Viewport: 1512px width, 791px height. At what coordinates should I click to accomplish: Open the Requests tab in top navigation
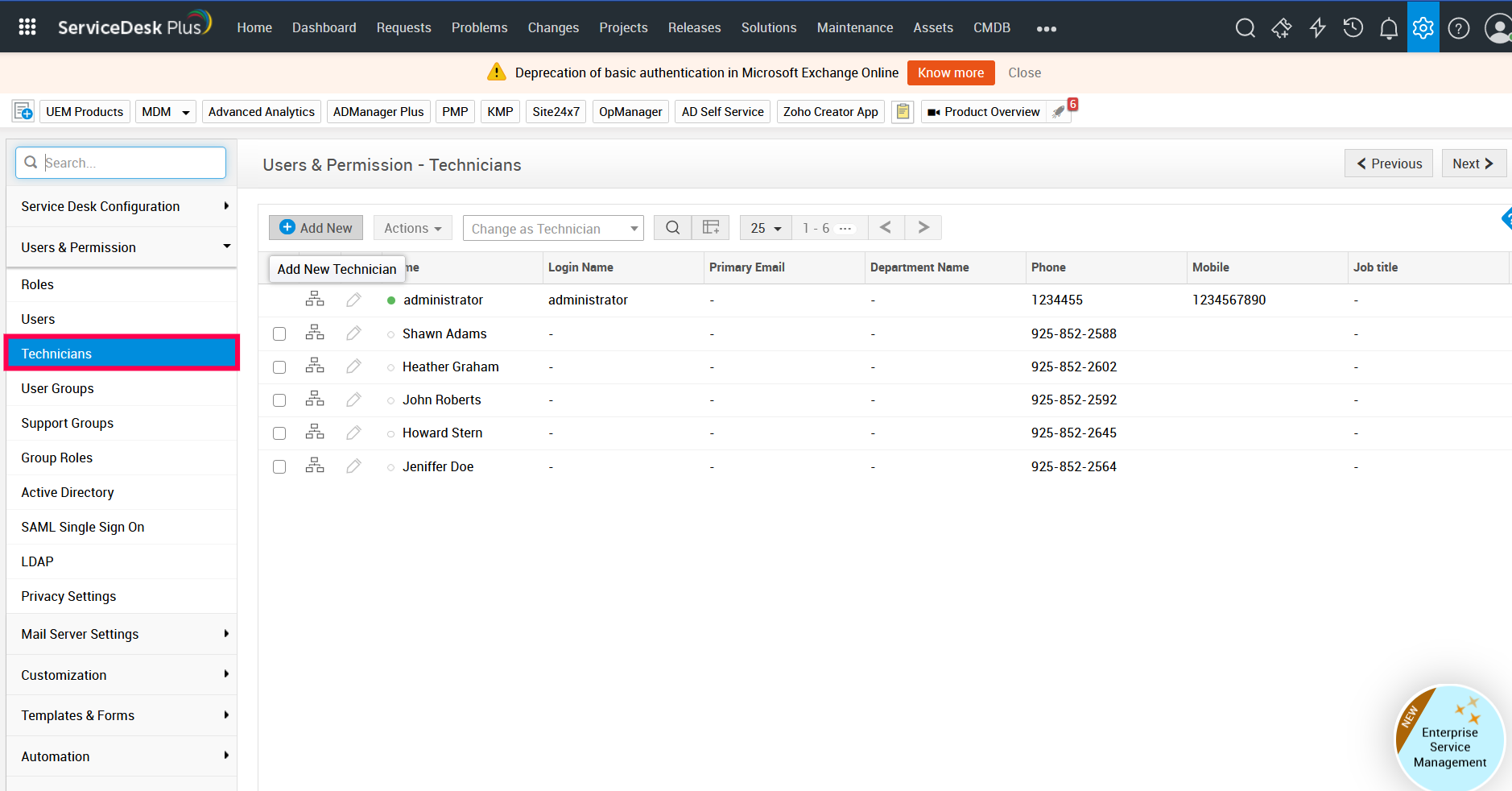(403, 27)
